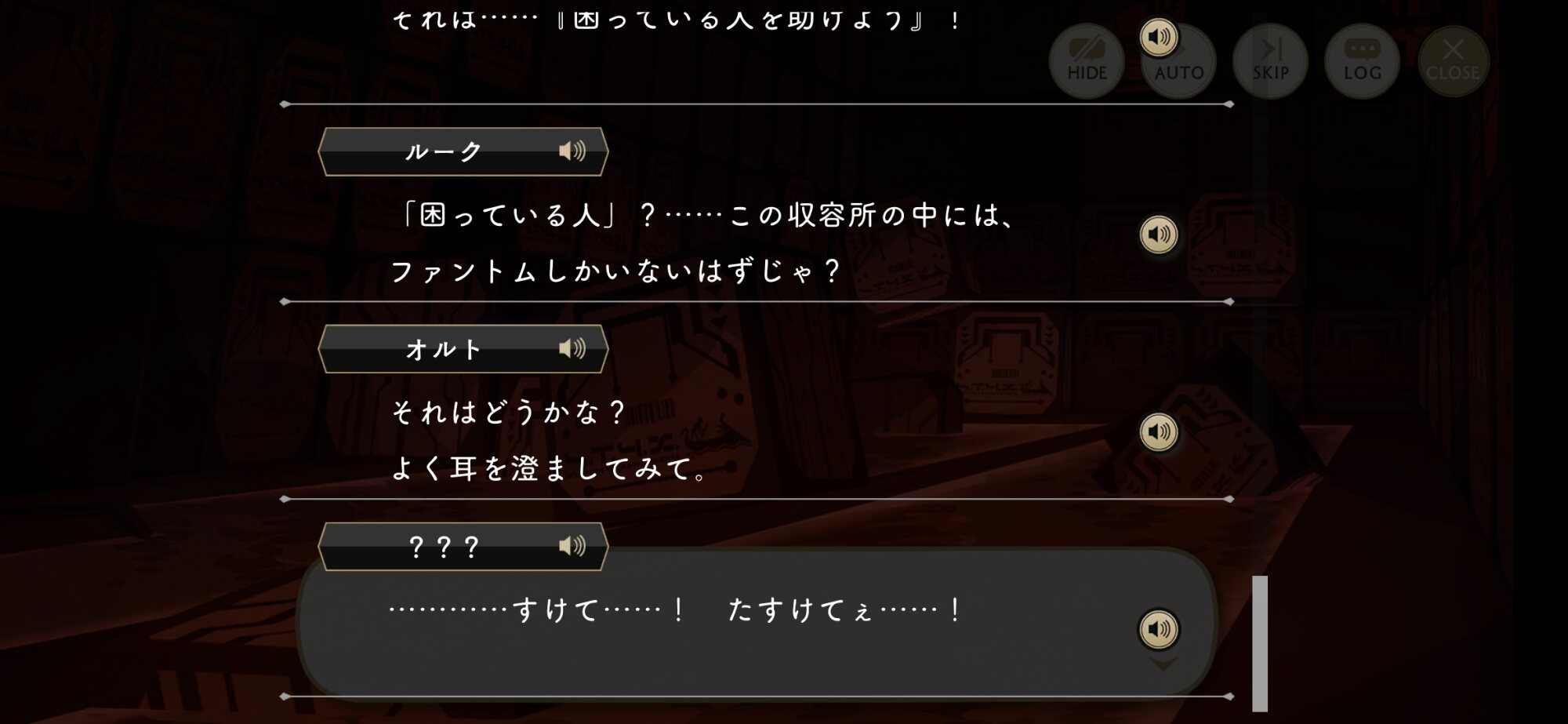Image resolution: width=1568 pixels, height=724 pixels.
Task: Close the backlog with CLOSE
Action: 1453,61
